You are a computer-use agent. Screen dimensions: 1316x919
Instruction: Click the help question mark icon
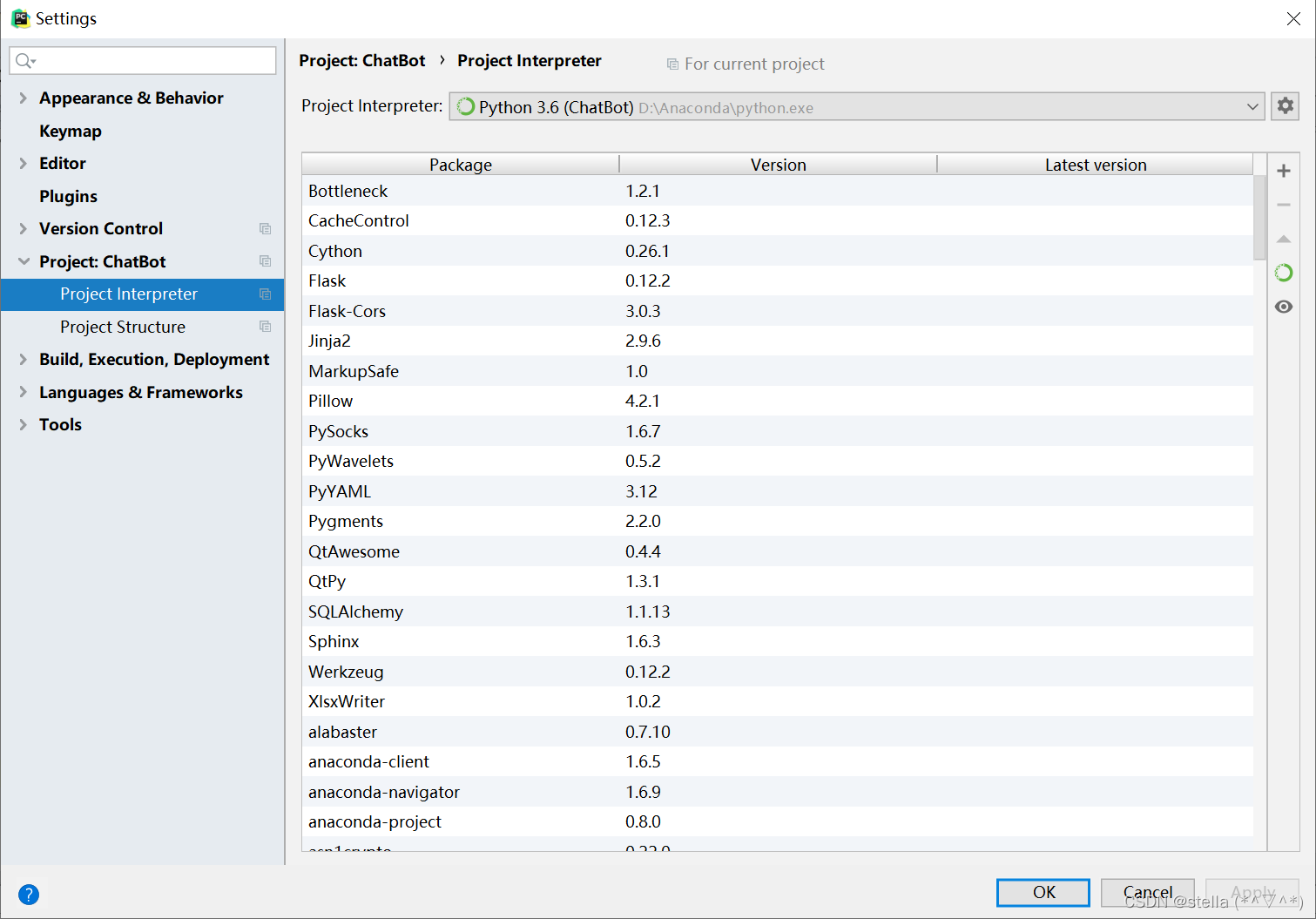29,895
